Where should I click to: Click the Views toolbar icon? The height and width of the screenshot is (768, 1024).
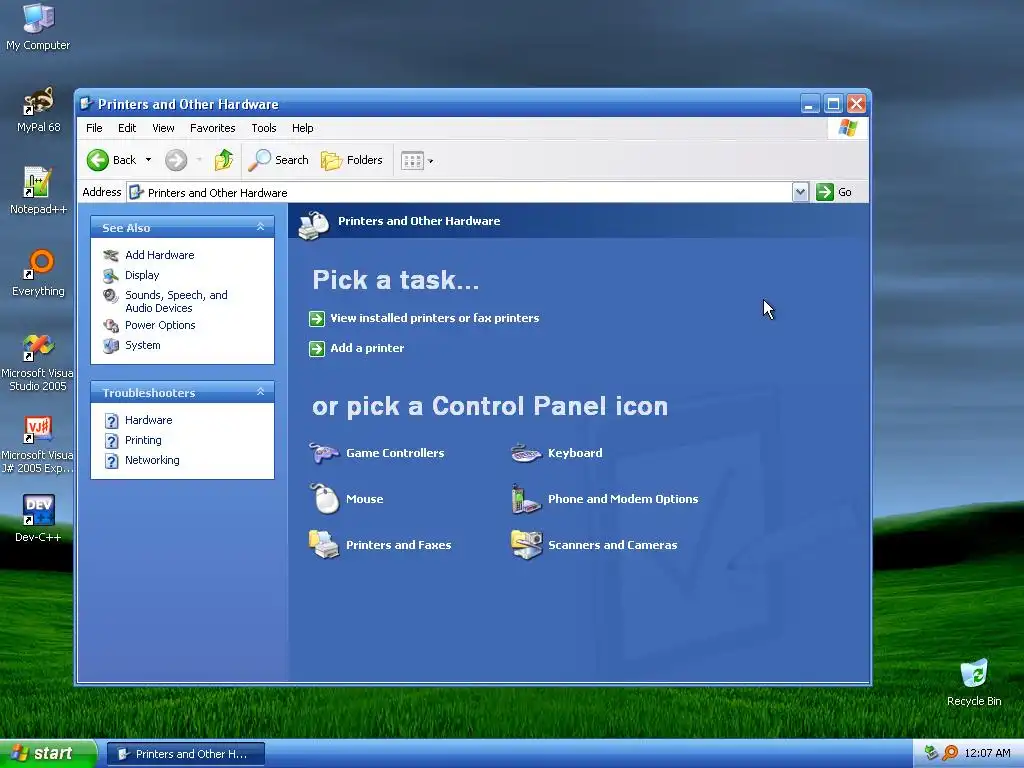tap(412, 161)
